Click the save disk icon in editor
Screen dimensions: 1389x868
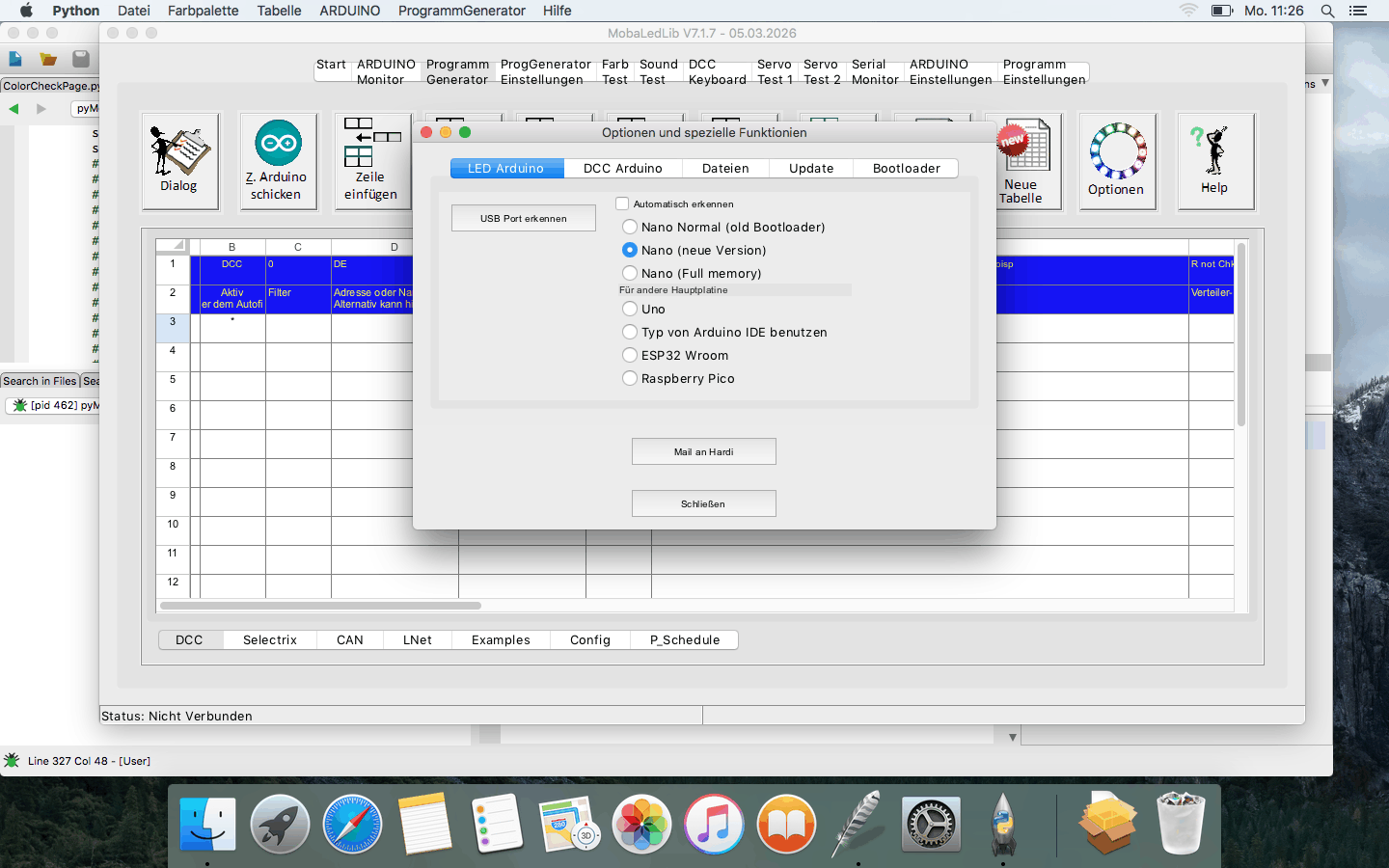point(81,59)
